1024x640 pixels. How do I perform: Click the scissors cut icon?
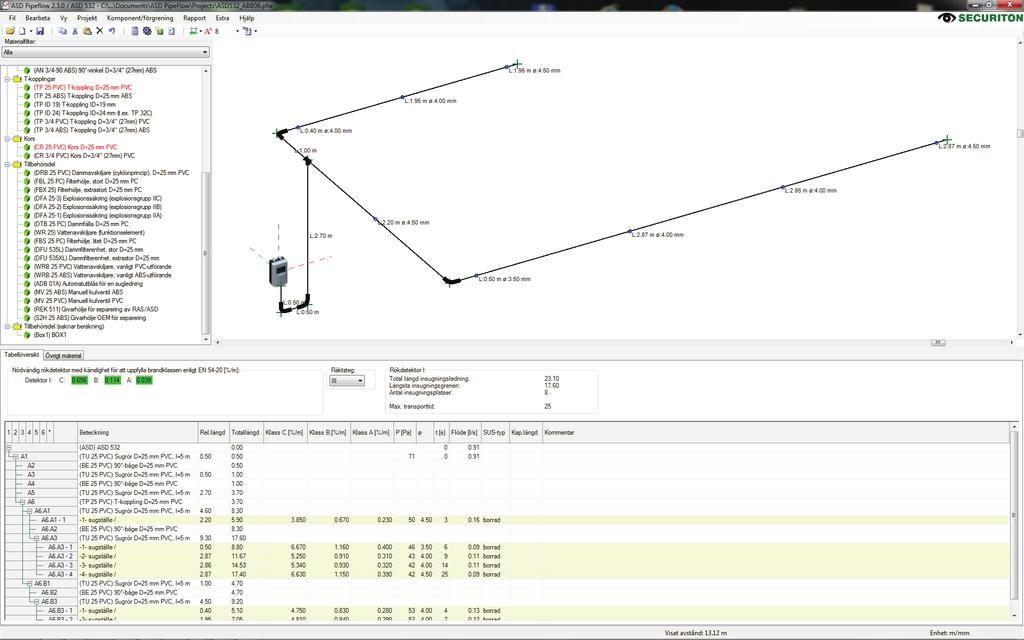pyautogui.click(x=75, y=31)
